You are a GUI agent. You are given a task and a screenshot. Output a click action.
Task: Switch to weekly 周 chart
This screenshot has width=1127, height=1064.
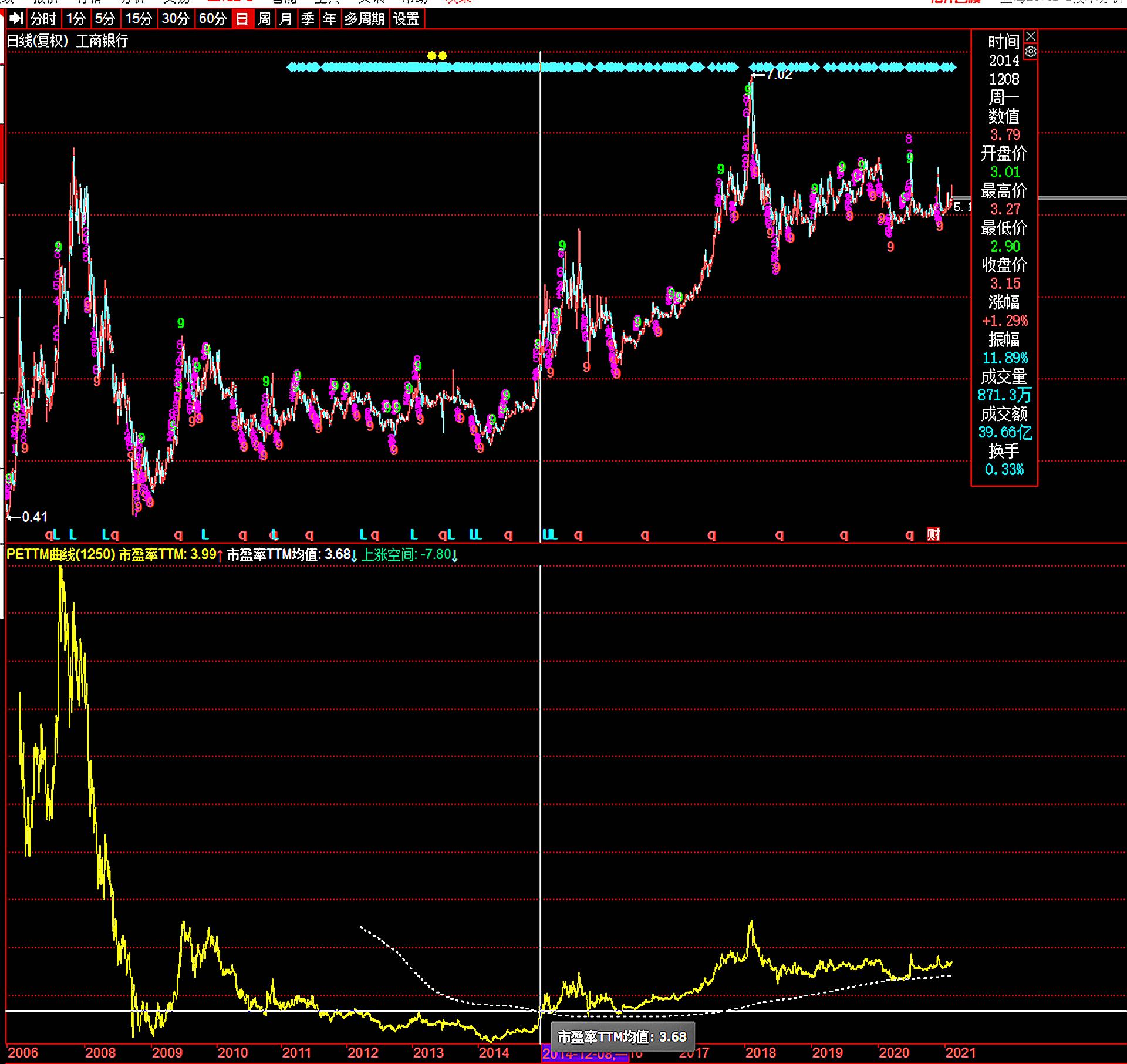pos(264,19)
